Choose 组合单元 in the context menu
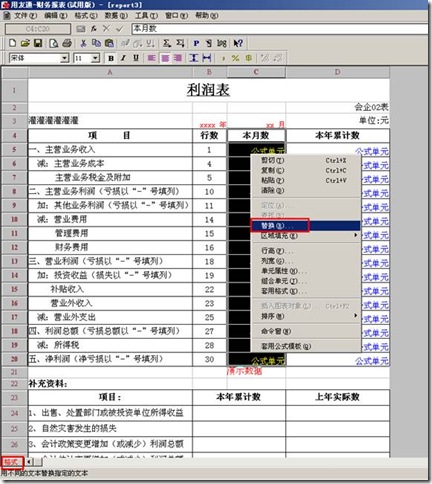Image resolution: width=432 pixels, height=484 pixels. click(305, 281)
